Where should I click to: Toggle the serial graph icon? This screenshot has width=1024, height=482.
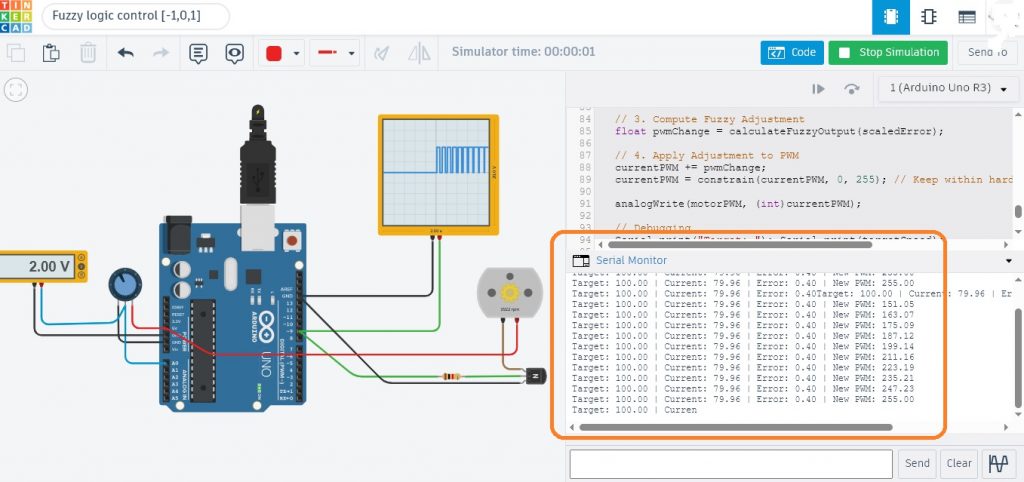tap(998, 463)
